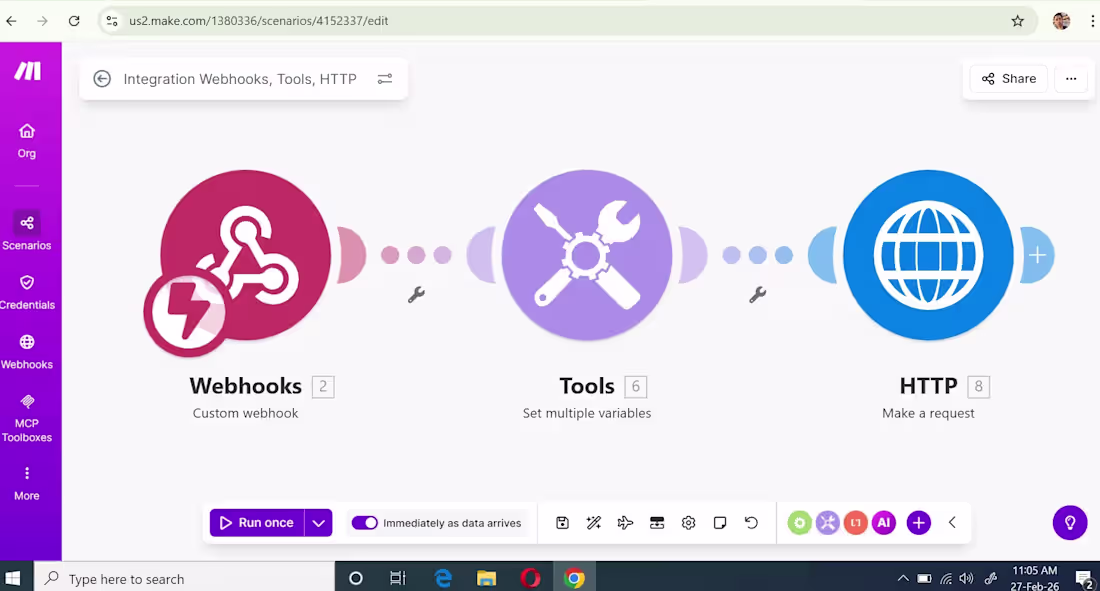Viewport: 1100px width, 591px height.
Task: Click the purple Tools favorite icon
Action: tap(827, 522)
